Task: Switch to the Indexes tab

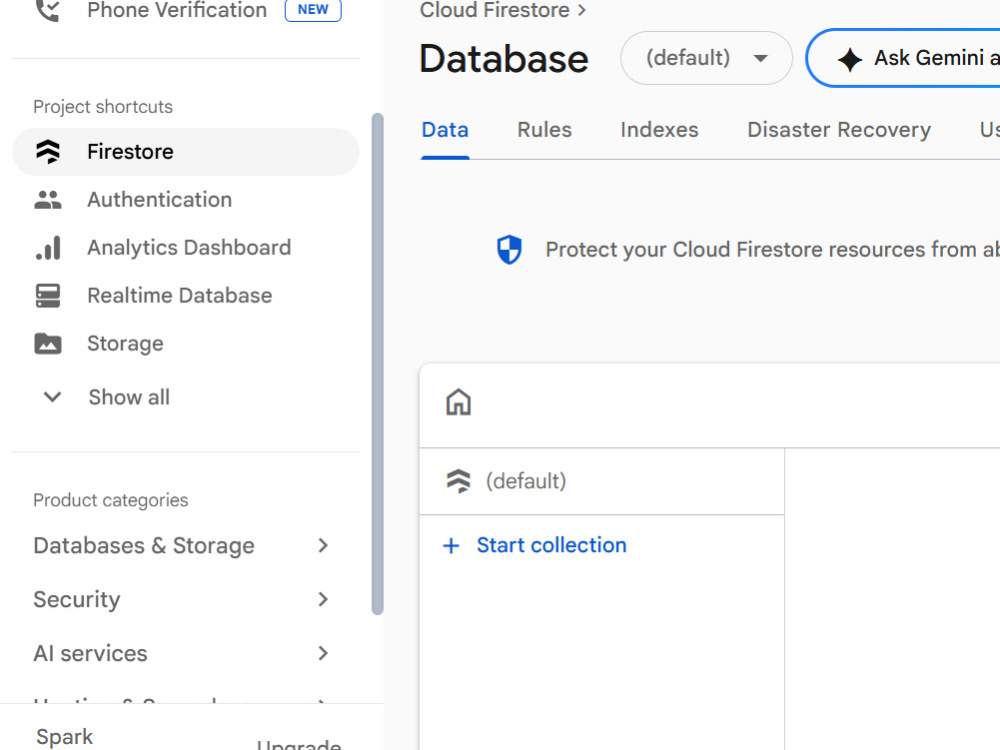Action: (659, 130)
